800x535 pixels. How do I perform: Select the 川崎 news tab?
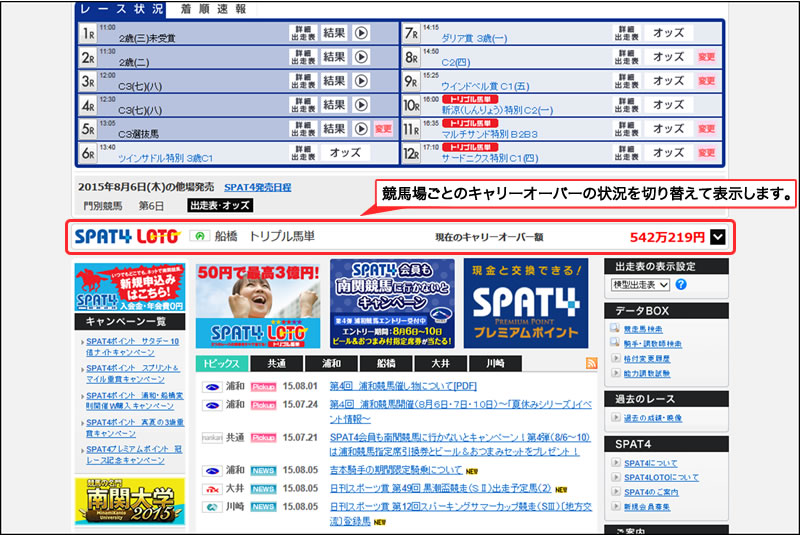pyautogui.click(x=495, y=364)
